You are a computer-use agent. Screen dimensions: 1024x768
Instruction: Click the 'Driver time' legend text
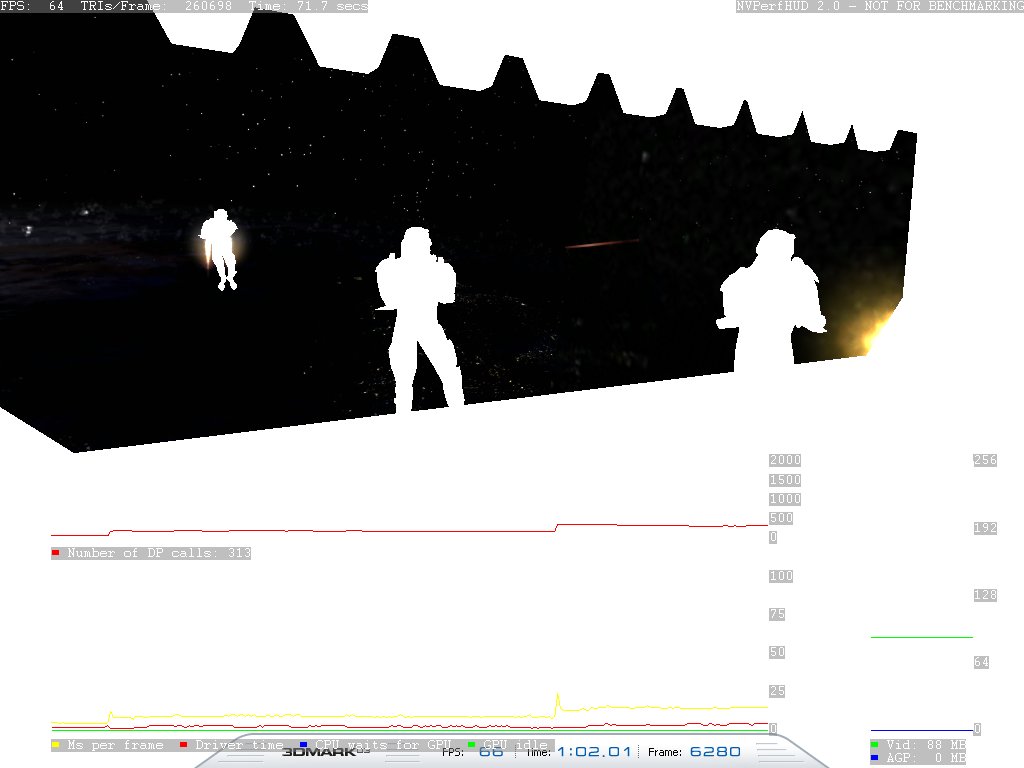(239, 745)
